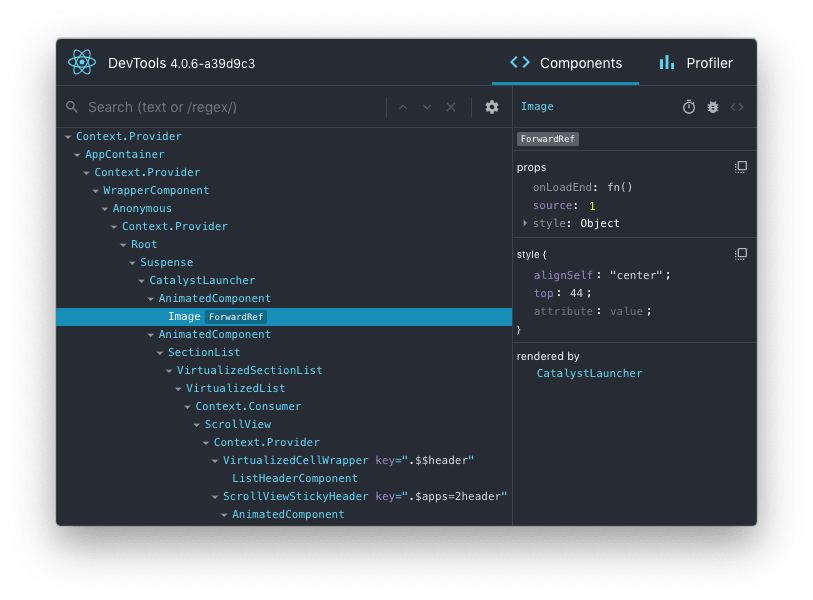This screenshot has height=600, width=813.
Task: Go to previous search result arrow
Action: click(403, 107)
